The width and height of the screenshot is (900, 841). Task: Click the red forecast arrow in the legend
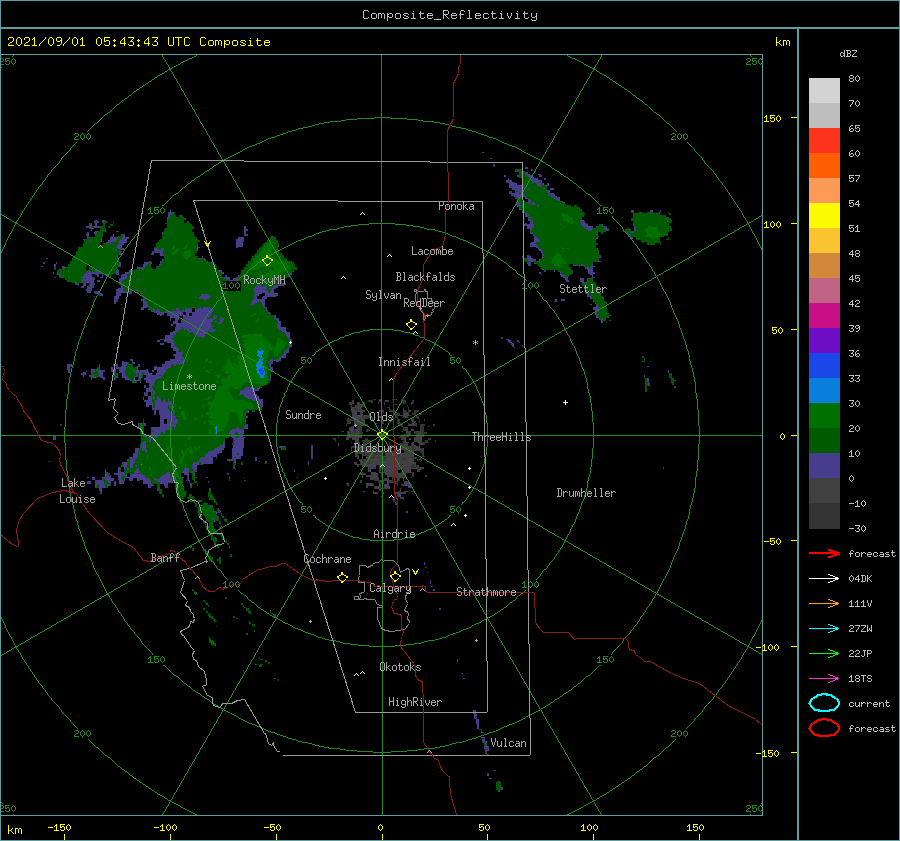pos(824,553)
